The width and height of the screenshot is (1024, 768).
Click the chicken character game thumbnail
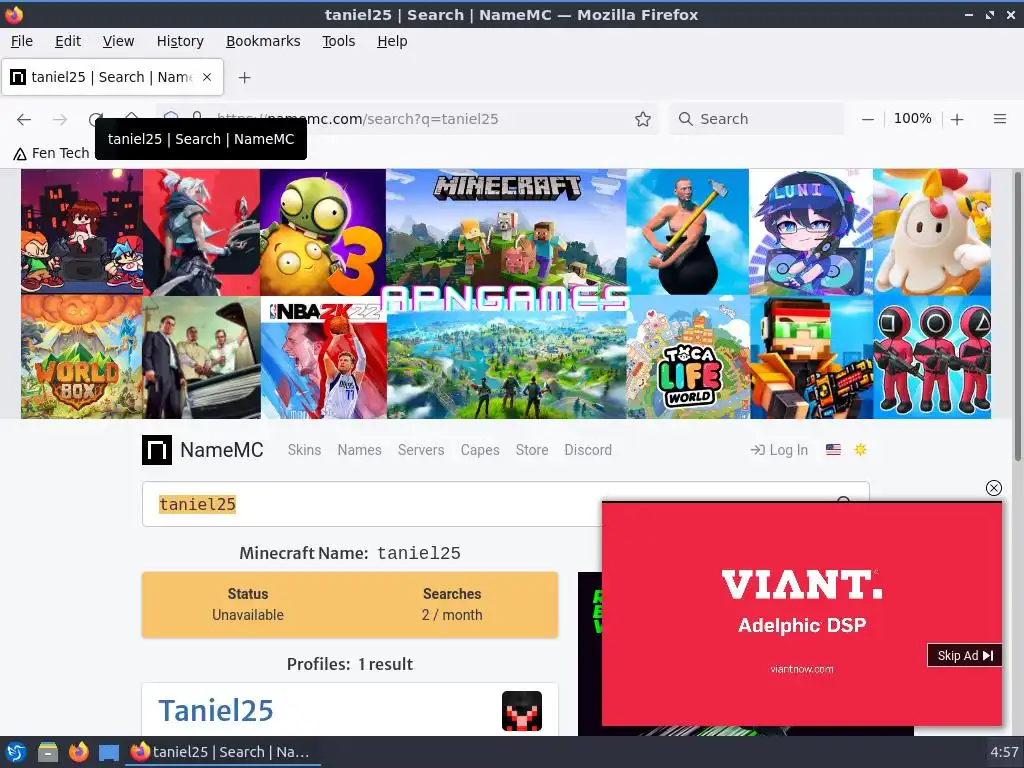[932, 232]
